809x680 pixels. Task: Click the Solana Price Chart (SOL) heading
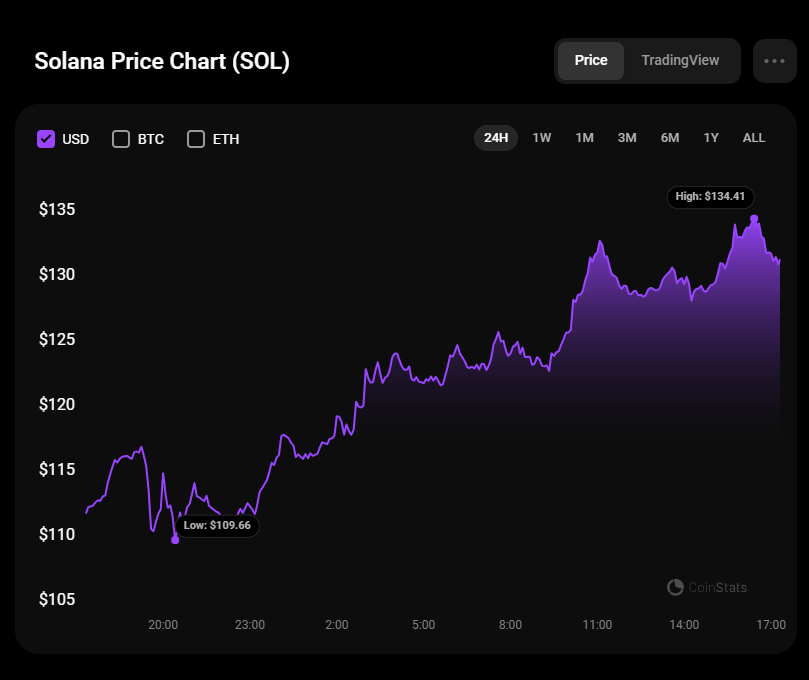[x=162, y=61]
